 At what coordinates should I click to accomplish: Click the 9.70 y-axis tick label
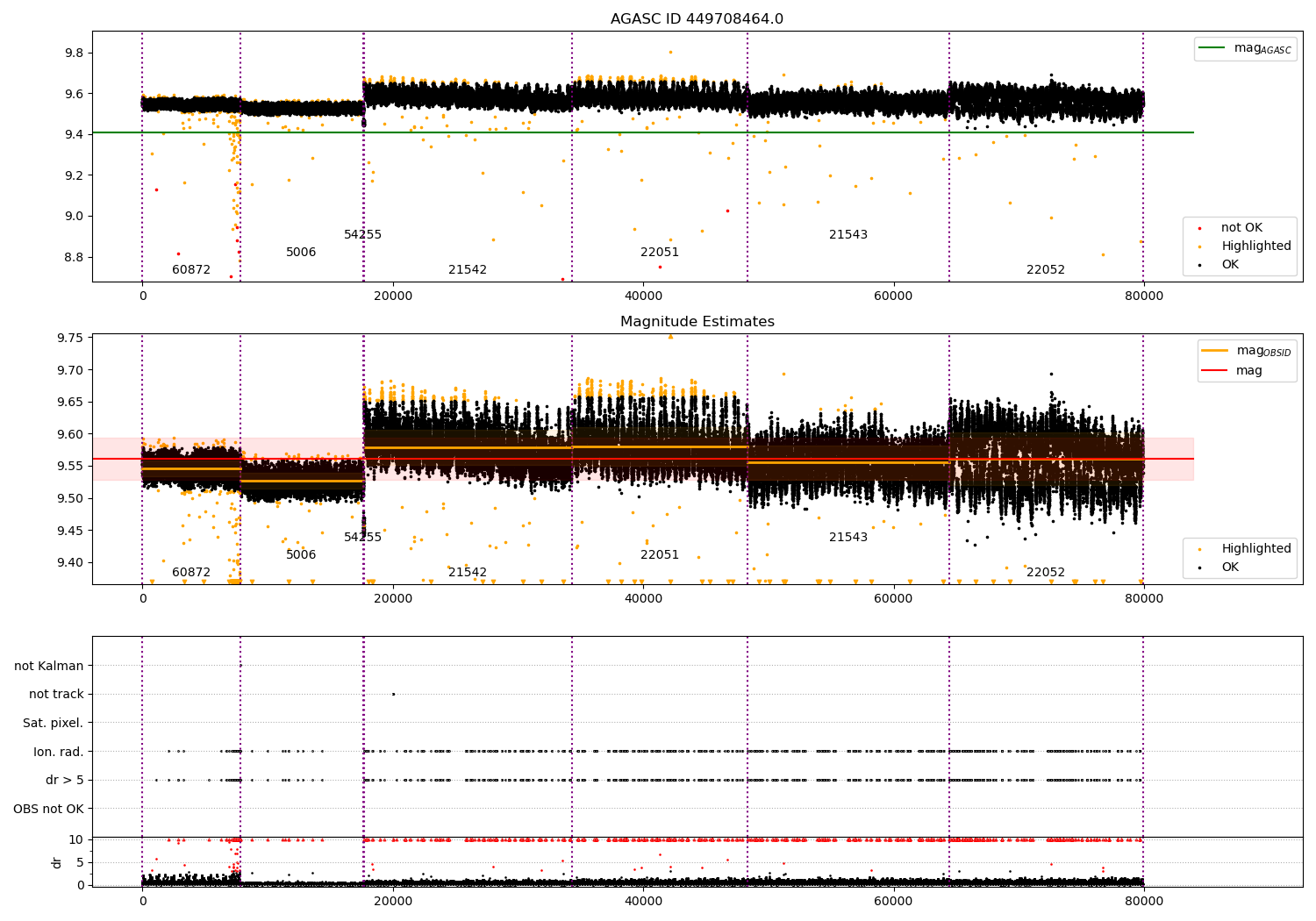tap(70, 370)
